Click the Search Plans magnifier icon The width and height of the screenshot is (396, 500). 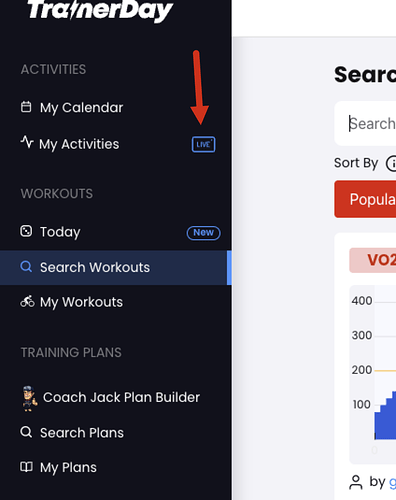pos(26,432)
